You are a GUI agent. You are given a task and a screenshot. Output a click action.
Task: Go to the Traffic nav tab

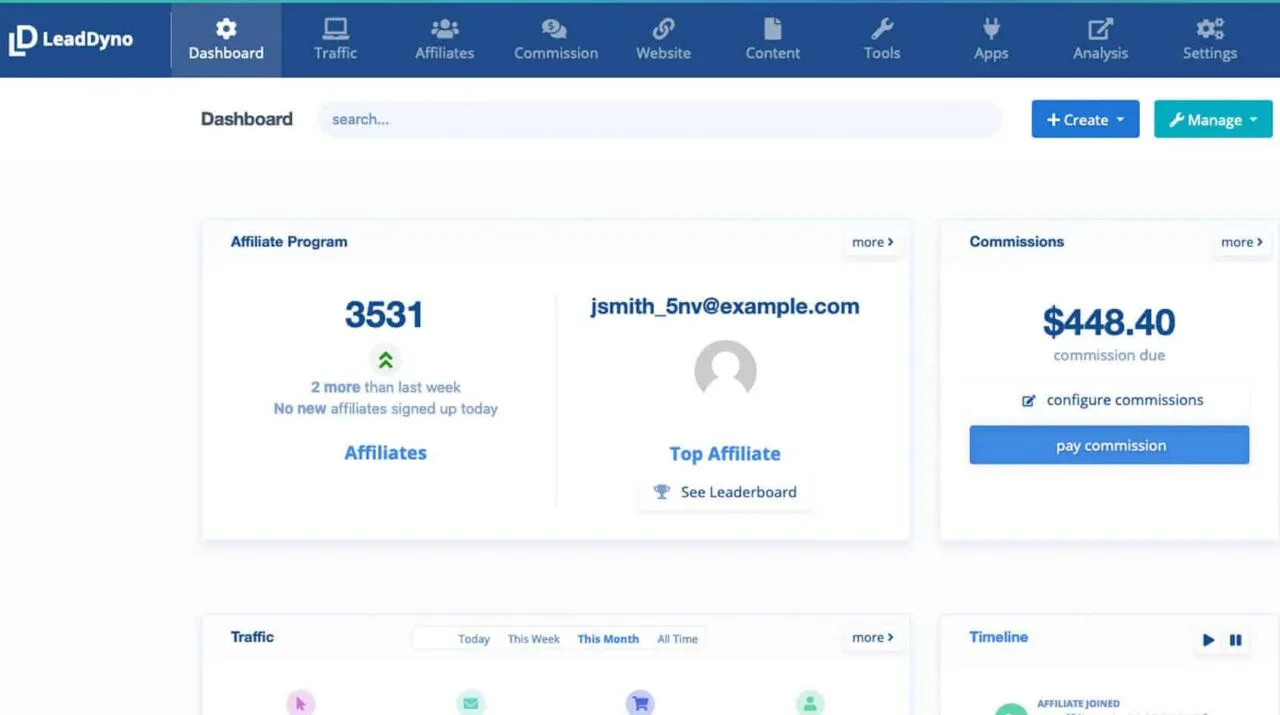(x=335, y=40)
